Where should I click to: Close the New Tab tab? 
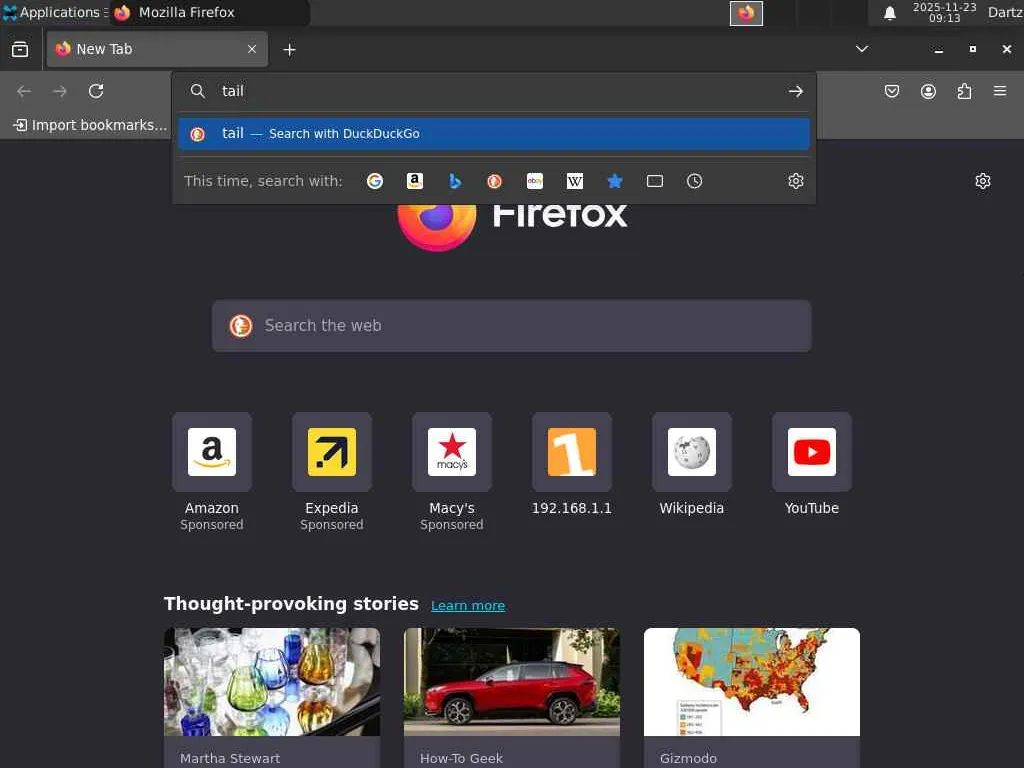click(x=251, y=49)
